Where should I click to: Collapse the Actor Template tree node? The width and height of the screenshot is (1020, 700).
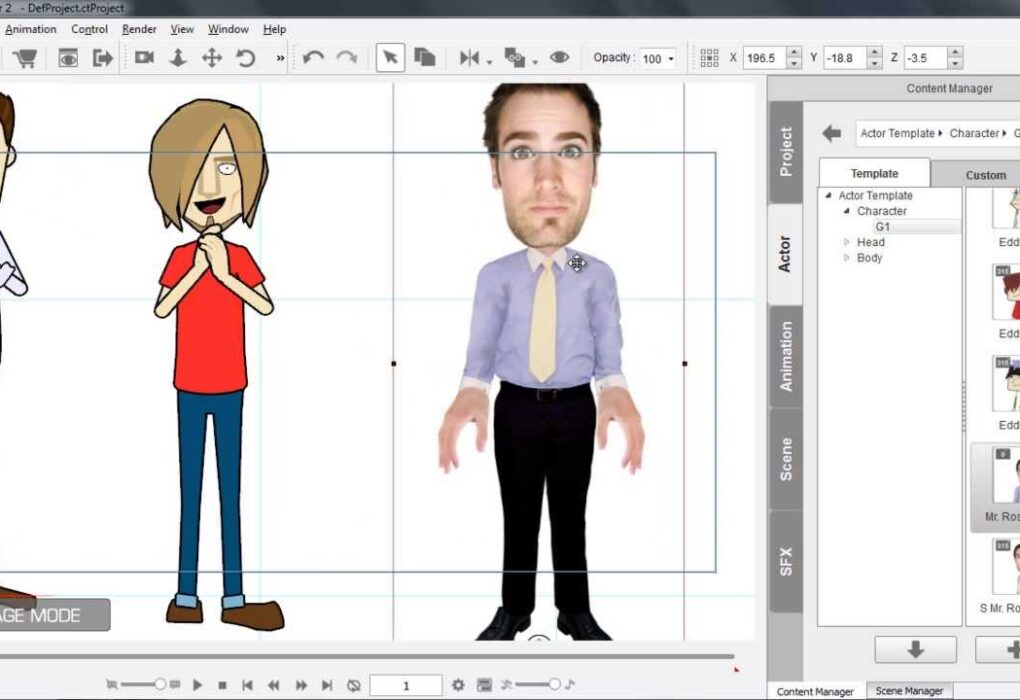click(828, 195)
